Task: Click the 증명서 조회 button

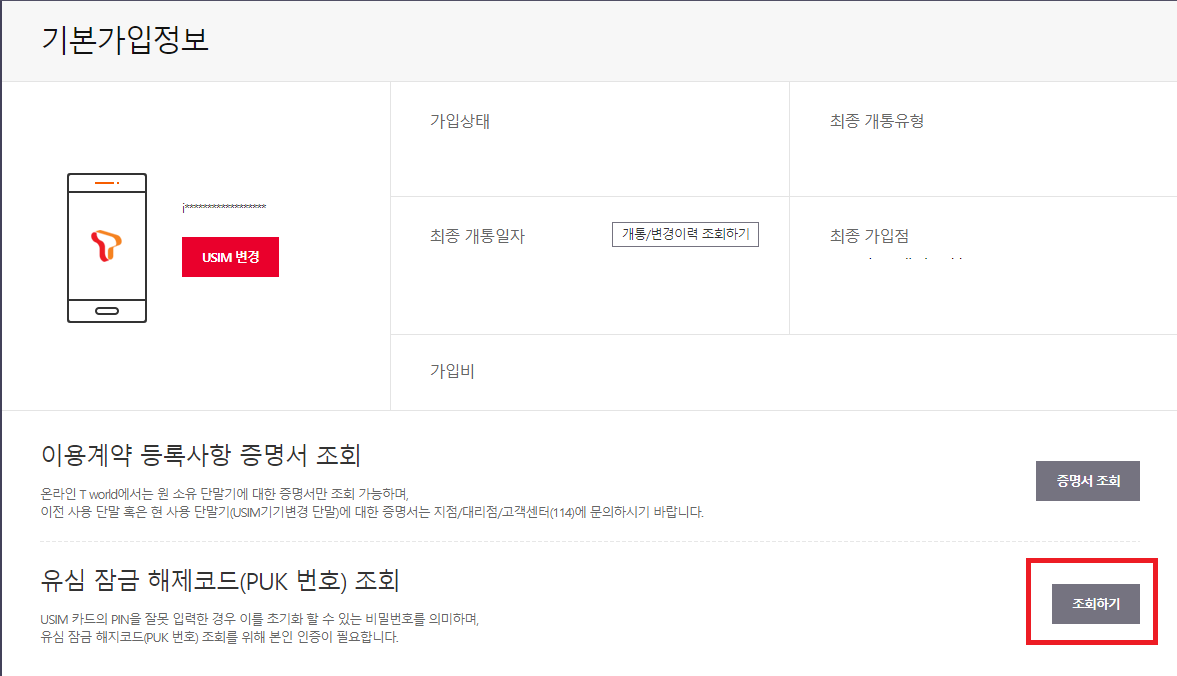Action: (1087, 481)
